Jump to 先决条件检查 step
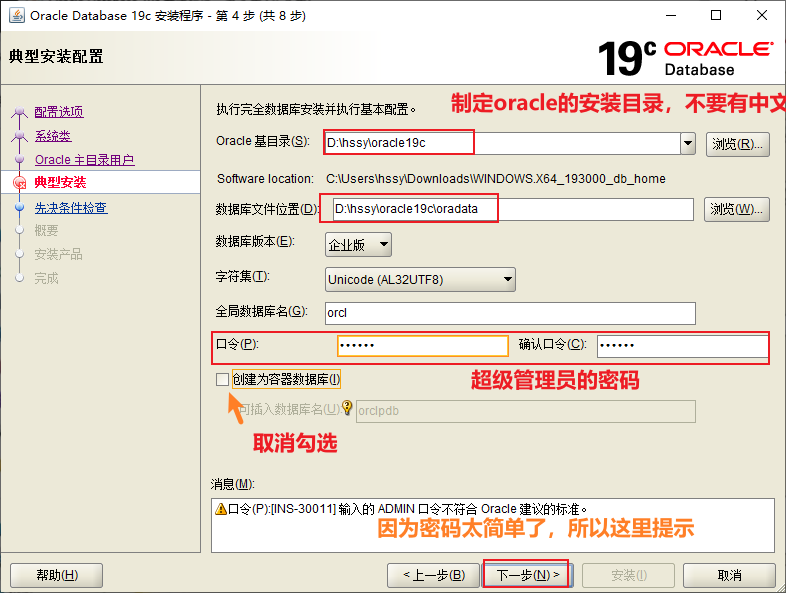 tap(71, 208)
